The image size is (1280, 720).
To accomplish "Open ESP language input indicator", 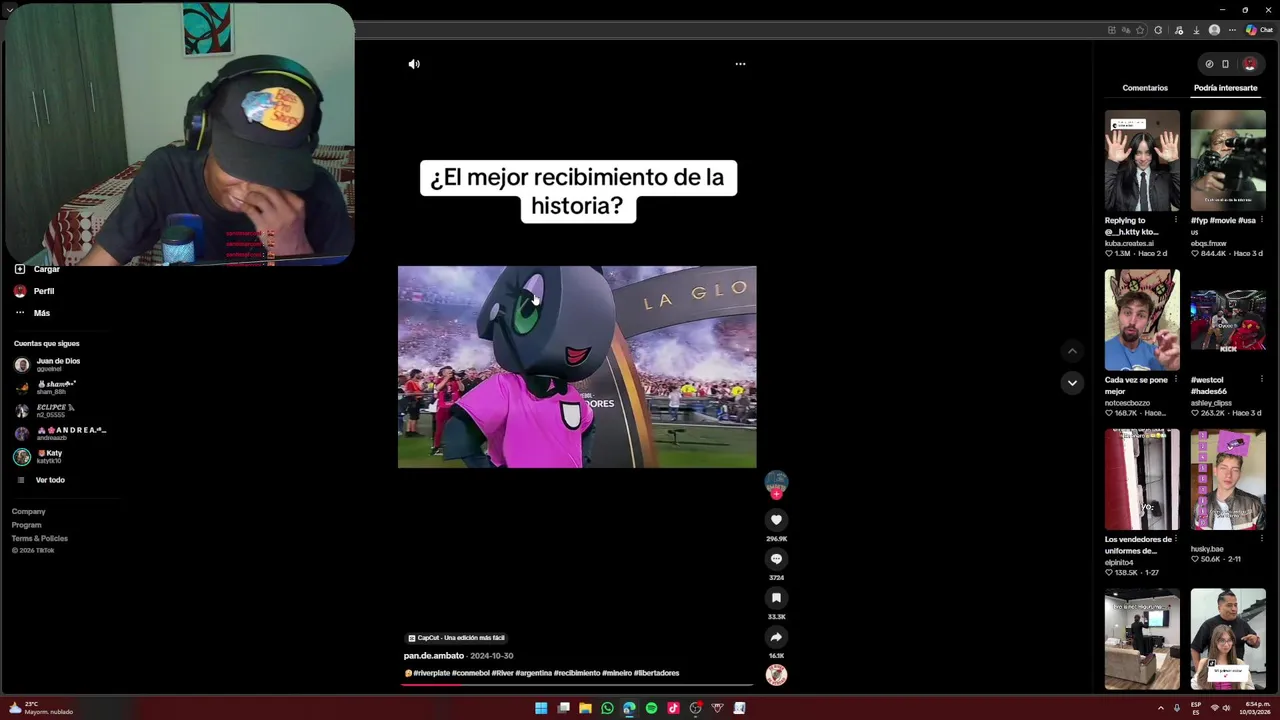I will tap(1196, 708).
